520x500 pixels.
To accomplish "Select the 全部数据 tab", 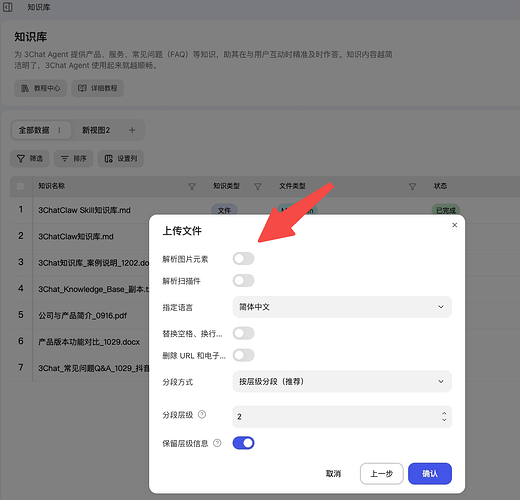I will click(x=34, y=130).
